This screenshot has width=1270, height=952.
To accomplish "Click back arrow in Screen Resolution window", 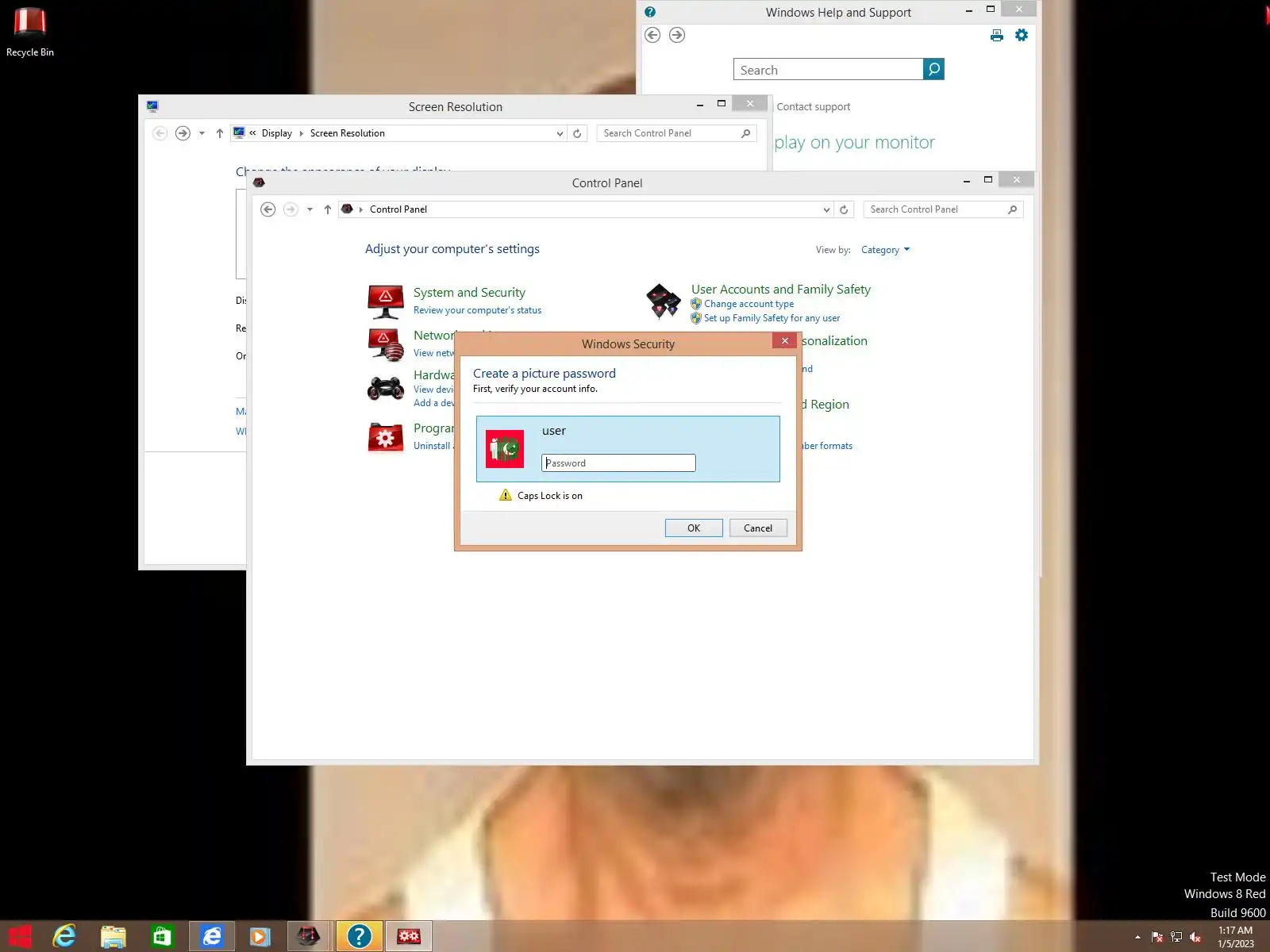I will point(160,133).
